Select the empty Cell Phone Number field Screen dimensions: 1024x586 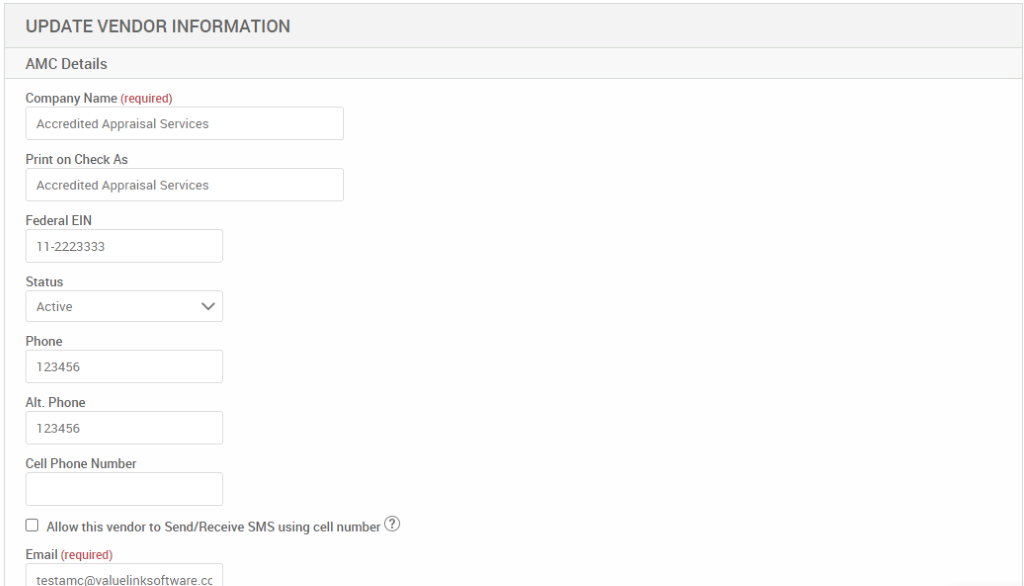(x=124, y=488)
